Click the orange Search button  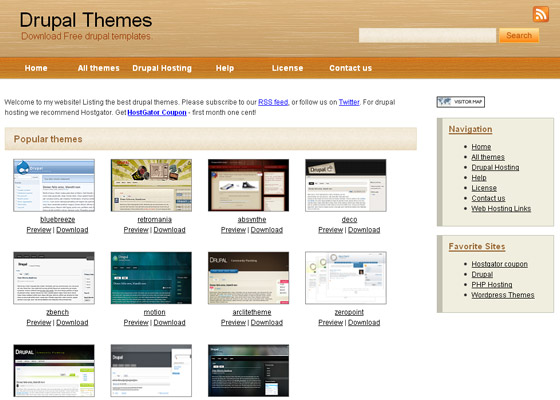[519, 35]
